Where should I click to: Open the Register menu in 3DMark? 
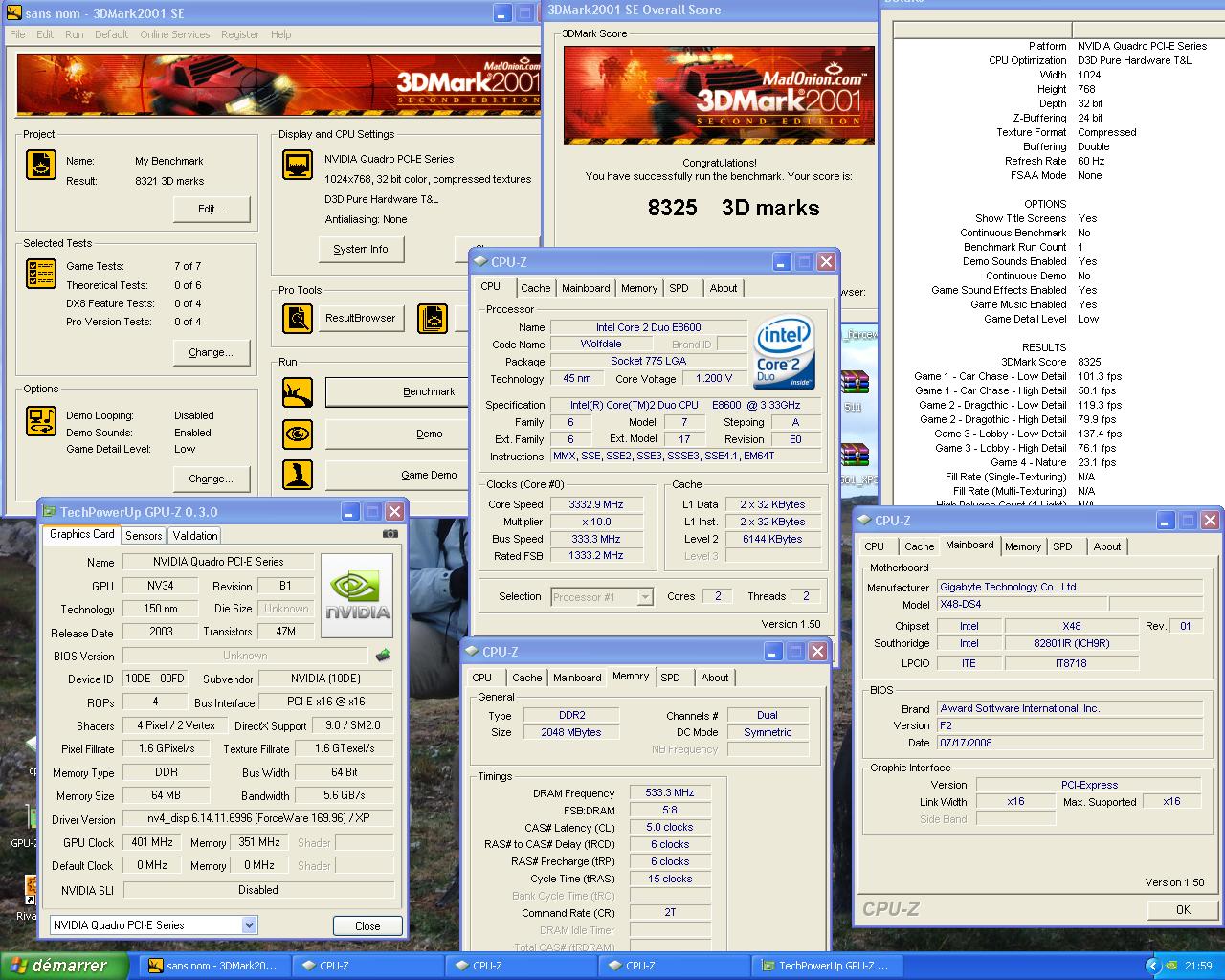240,34
